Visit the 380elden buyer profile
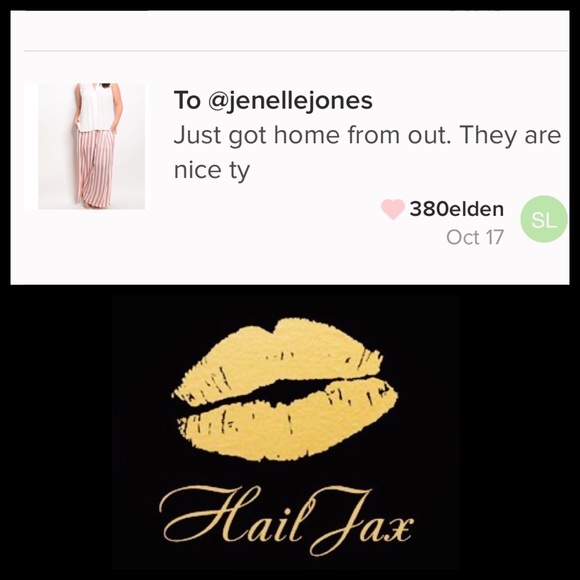The width and height of the screenshot is (580, 580). click(456, 209)
